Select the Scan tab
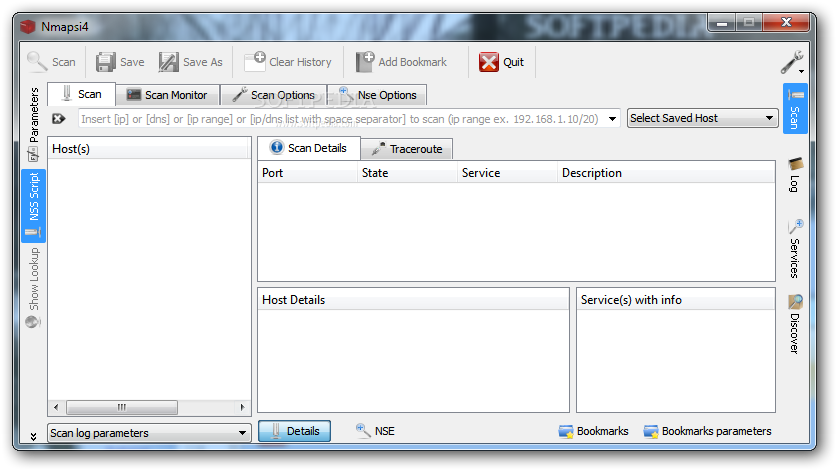 [81, 94]
